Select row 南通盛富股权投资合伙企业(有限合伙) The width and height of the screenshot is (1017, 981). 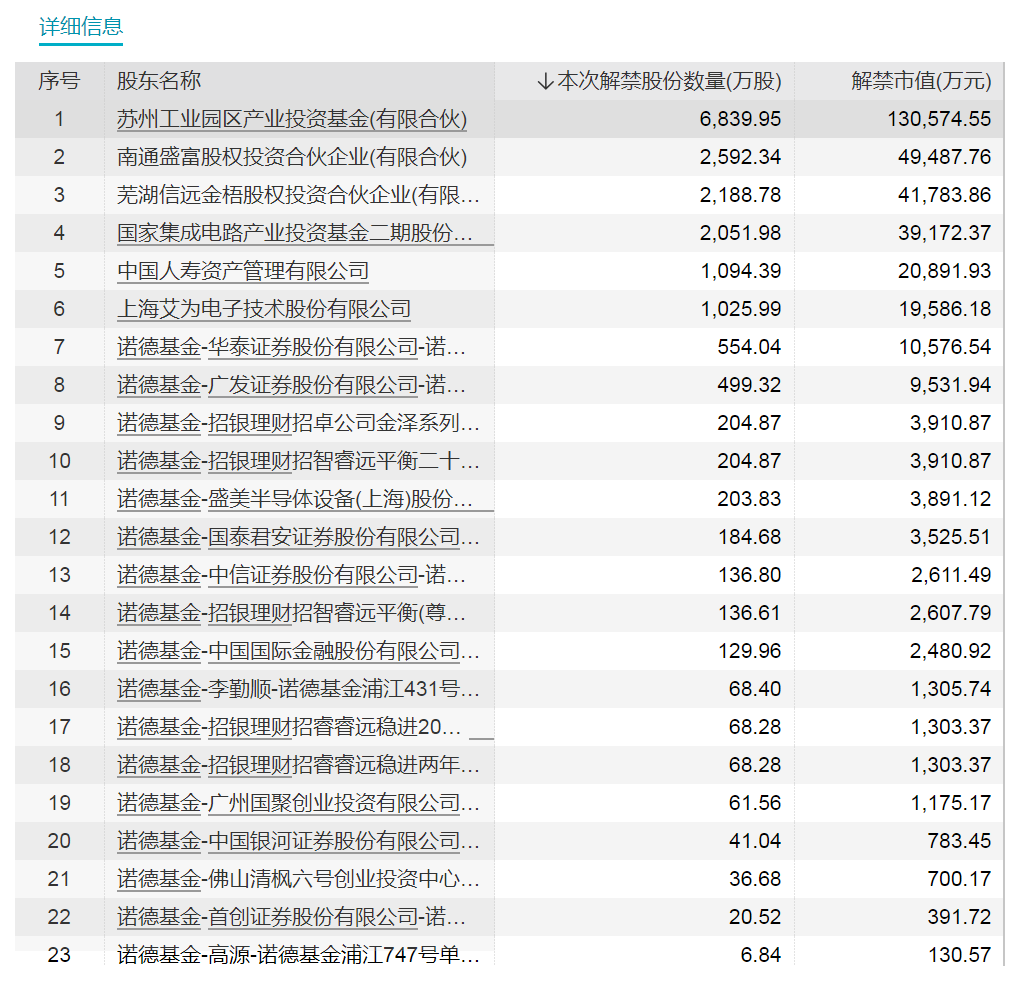tap(508, 157)
